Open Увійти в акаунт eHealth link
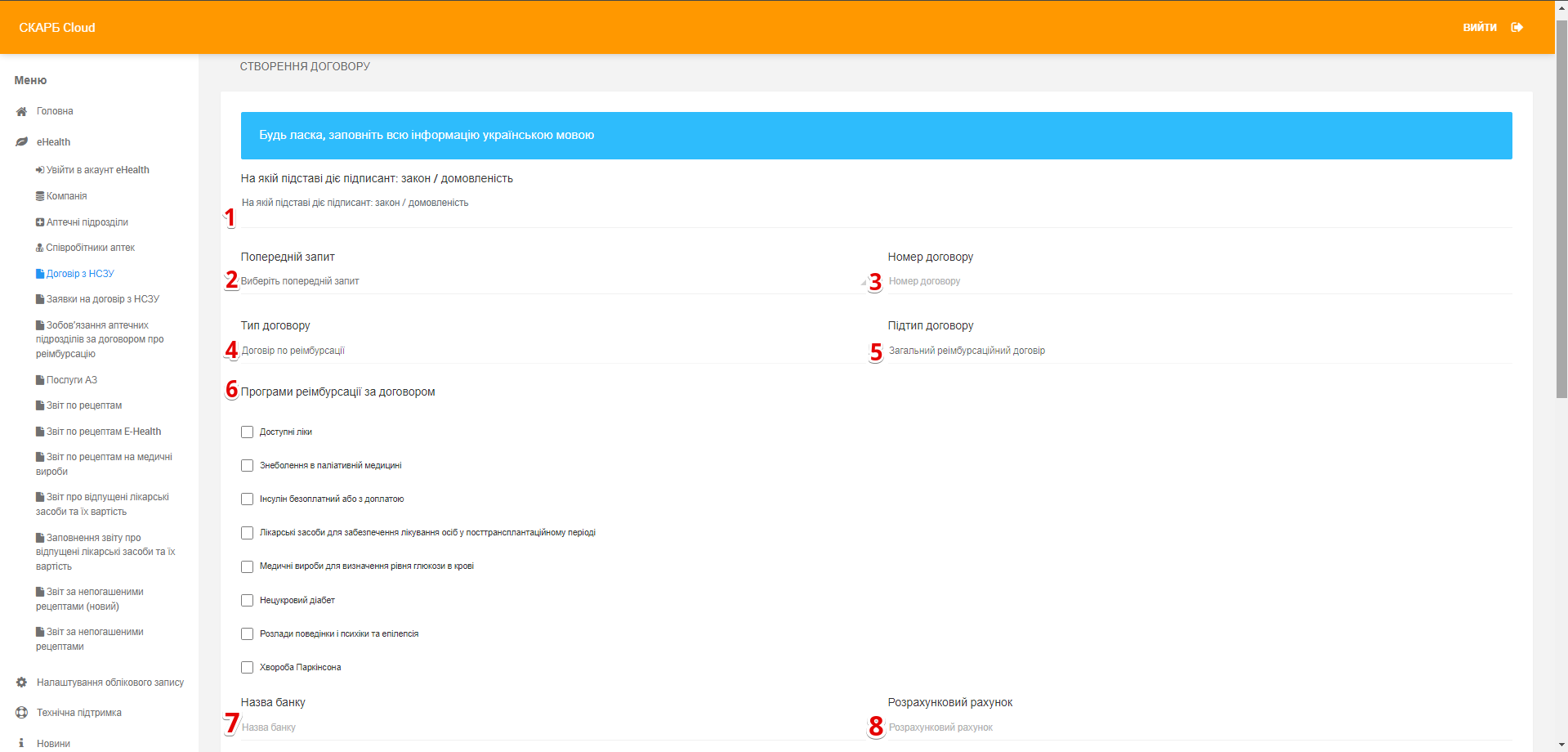1568x752 pixels. click(x=97, y=170)
